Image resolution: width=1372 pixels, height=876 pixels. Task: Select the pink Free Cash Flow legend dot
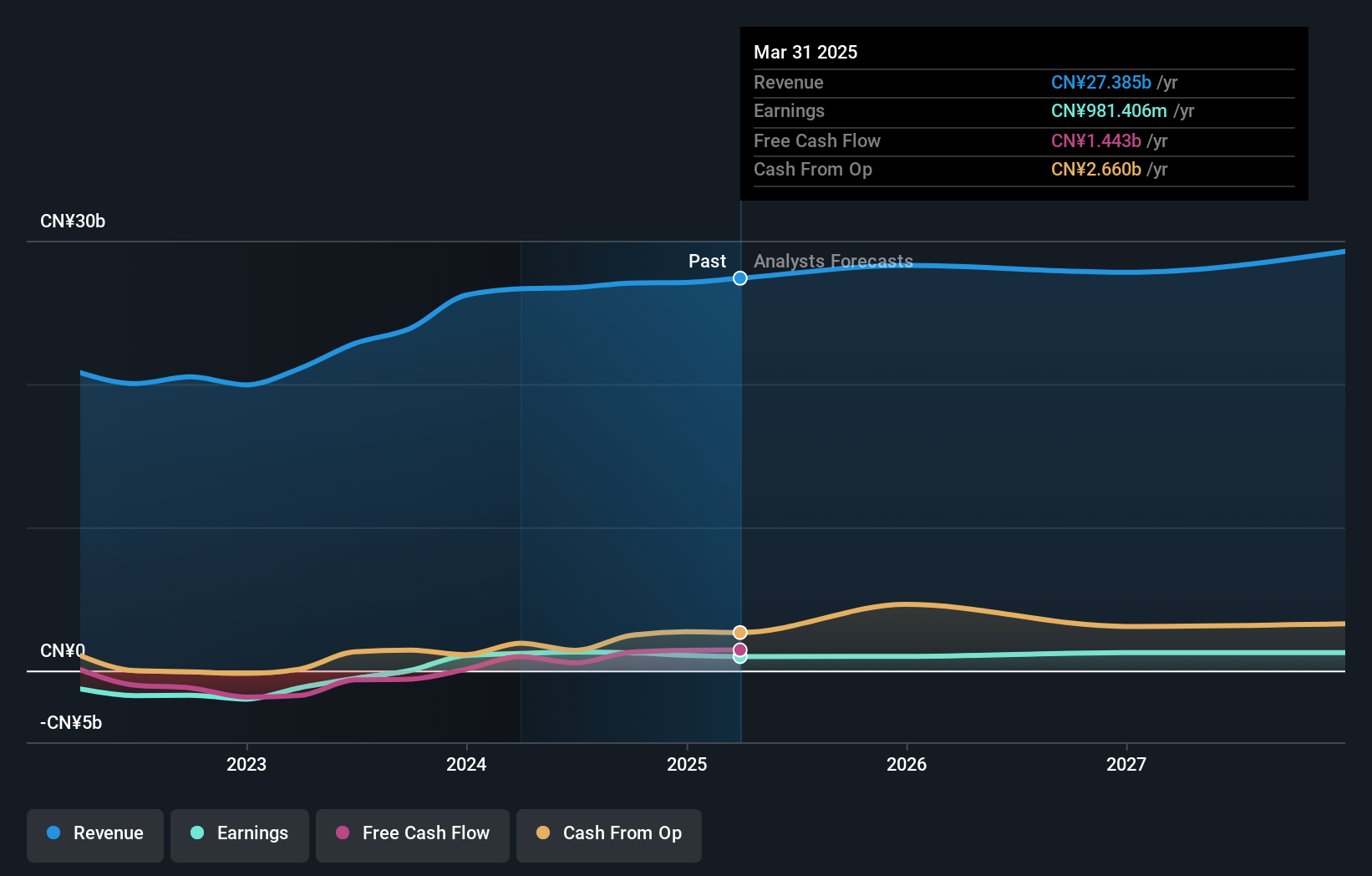click(342, 833)
